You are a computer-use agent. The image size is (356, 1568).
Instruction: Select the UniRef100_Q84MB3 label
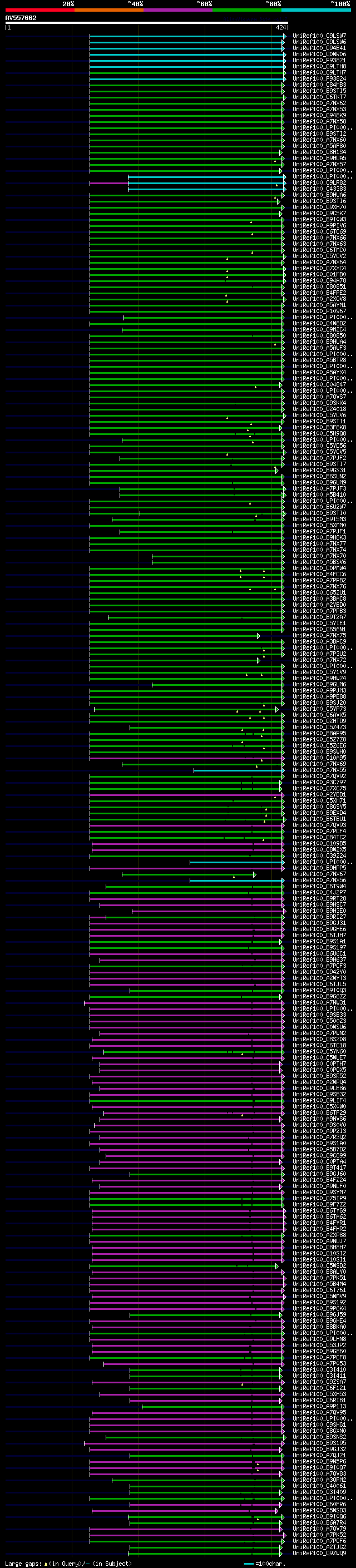319,85
